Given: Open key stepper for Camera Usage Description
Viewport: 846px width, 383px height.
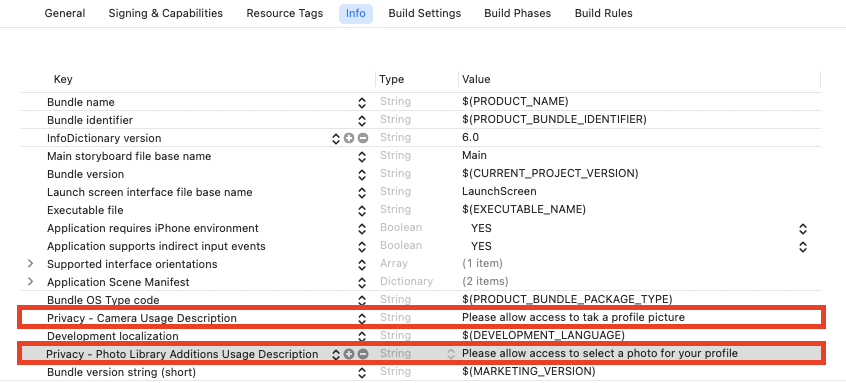Looking at the screenshot, I should [362, 318].
